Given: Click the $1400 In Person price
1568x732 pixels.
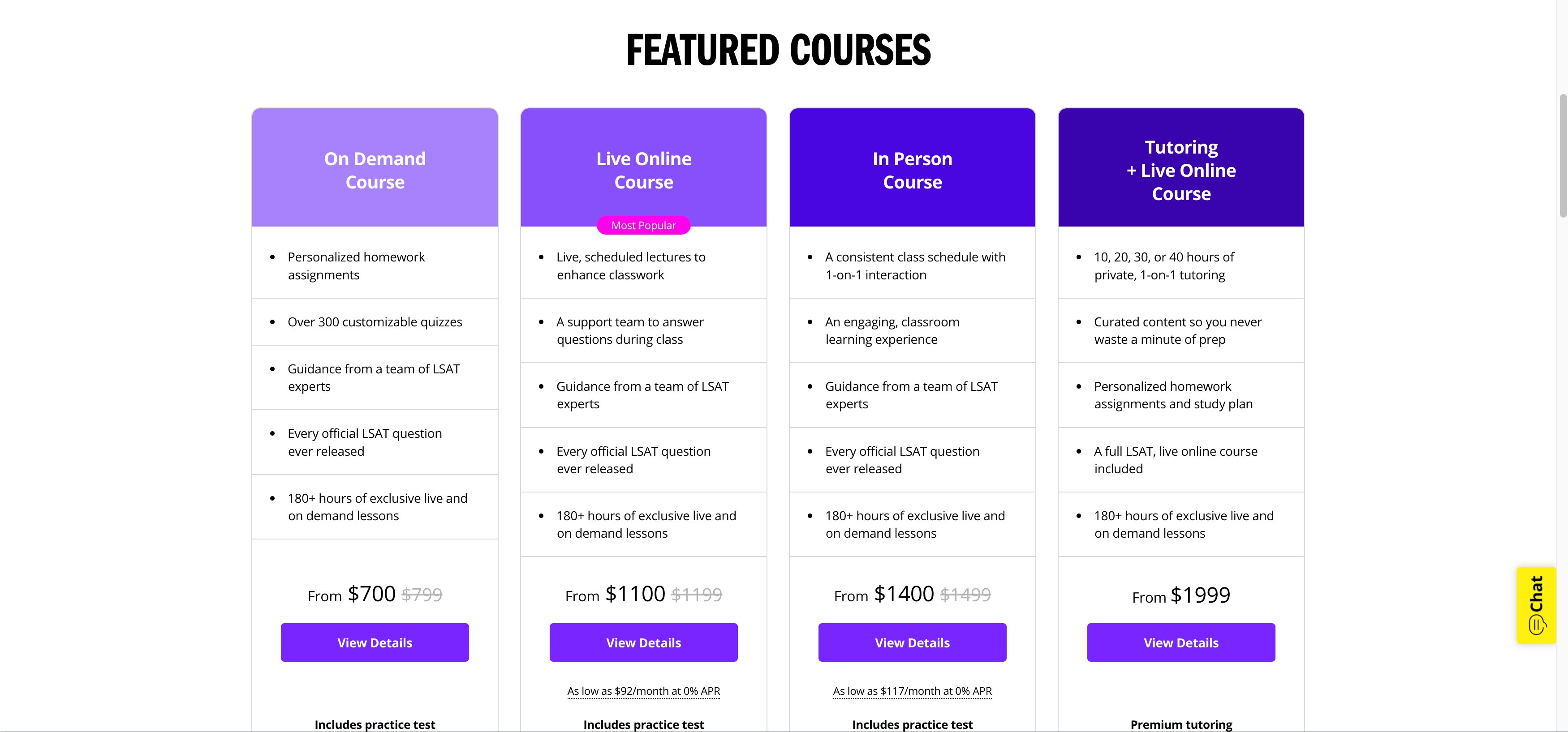Looking at the screenshot, I should pyautogui.click(x=903, y=594).
